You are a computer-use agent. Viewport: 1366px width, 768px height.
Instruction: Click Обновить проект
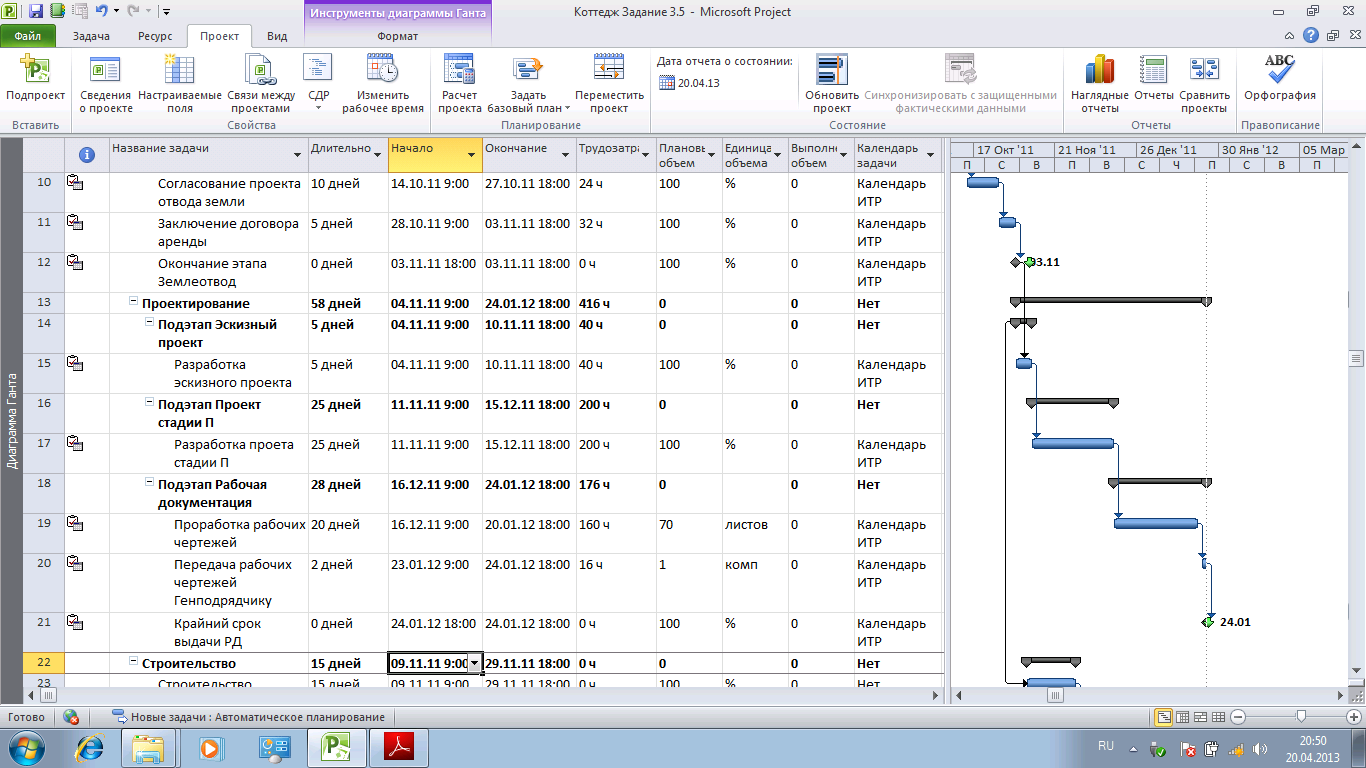(x=832, y=84)
